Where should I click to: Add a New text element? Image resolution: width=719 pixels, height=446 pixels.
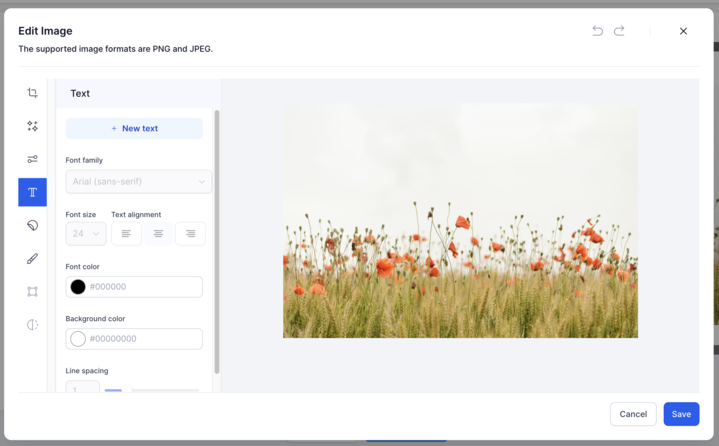tap(134, 128)
